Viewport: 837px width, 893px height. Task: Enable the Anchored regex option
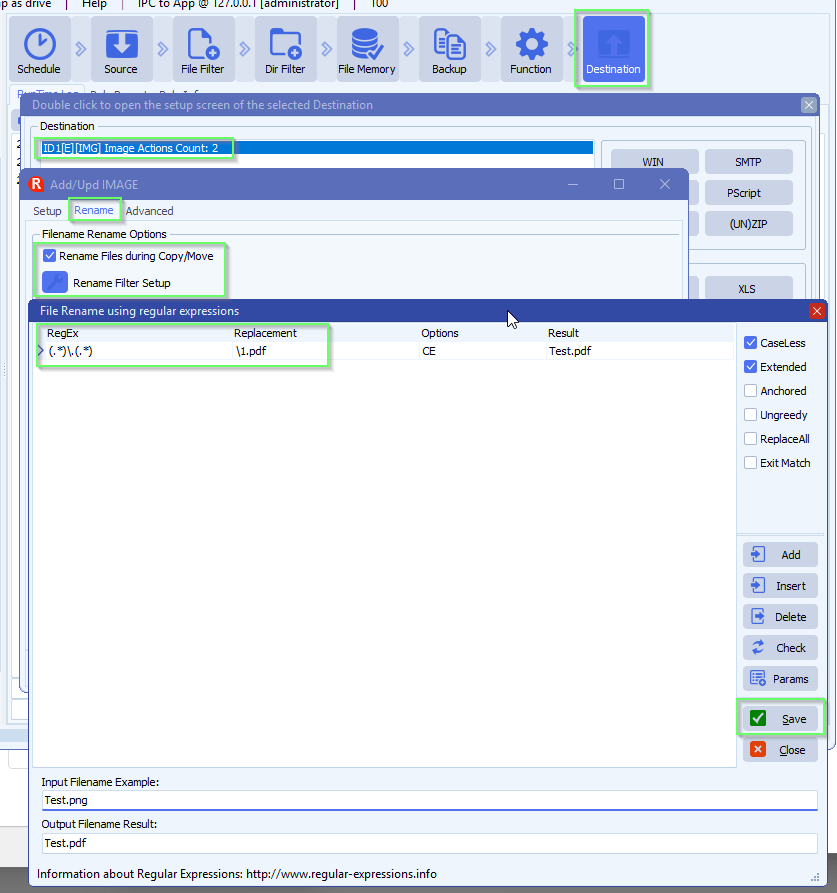coord(749,391)
